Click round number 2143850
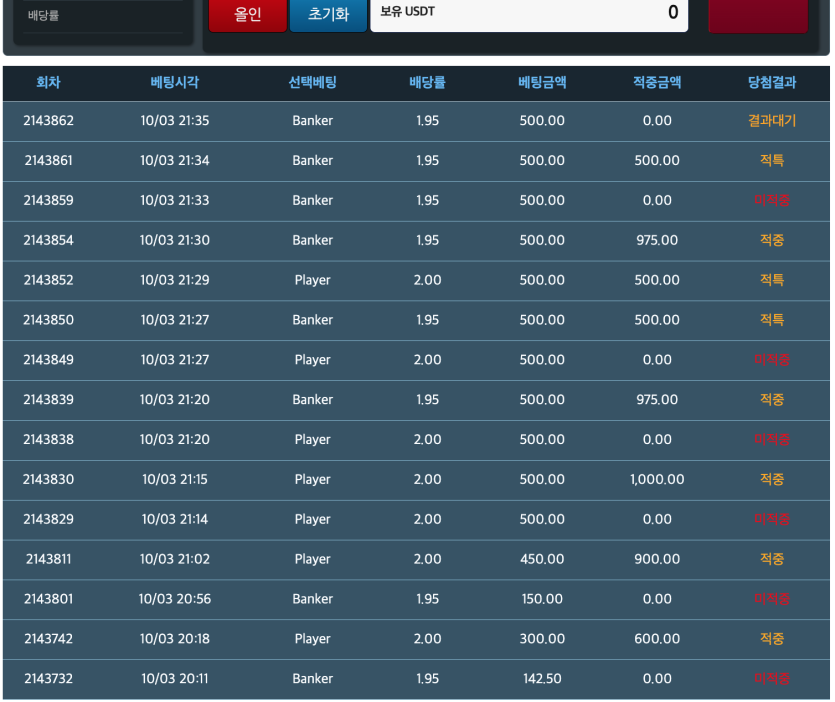Screen dimensions: 835x702 pos(48,321)
